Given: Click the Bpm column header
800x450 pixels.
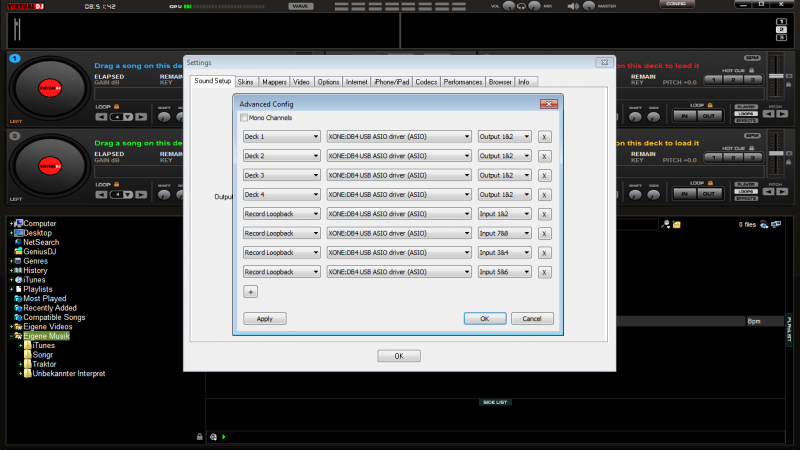Looking at the screenshot, I should tap(764, 321).
